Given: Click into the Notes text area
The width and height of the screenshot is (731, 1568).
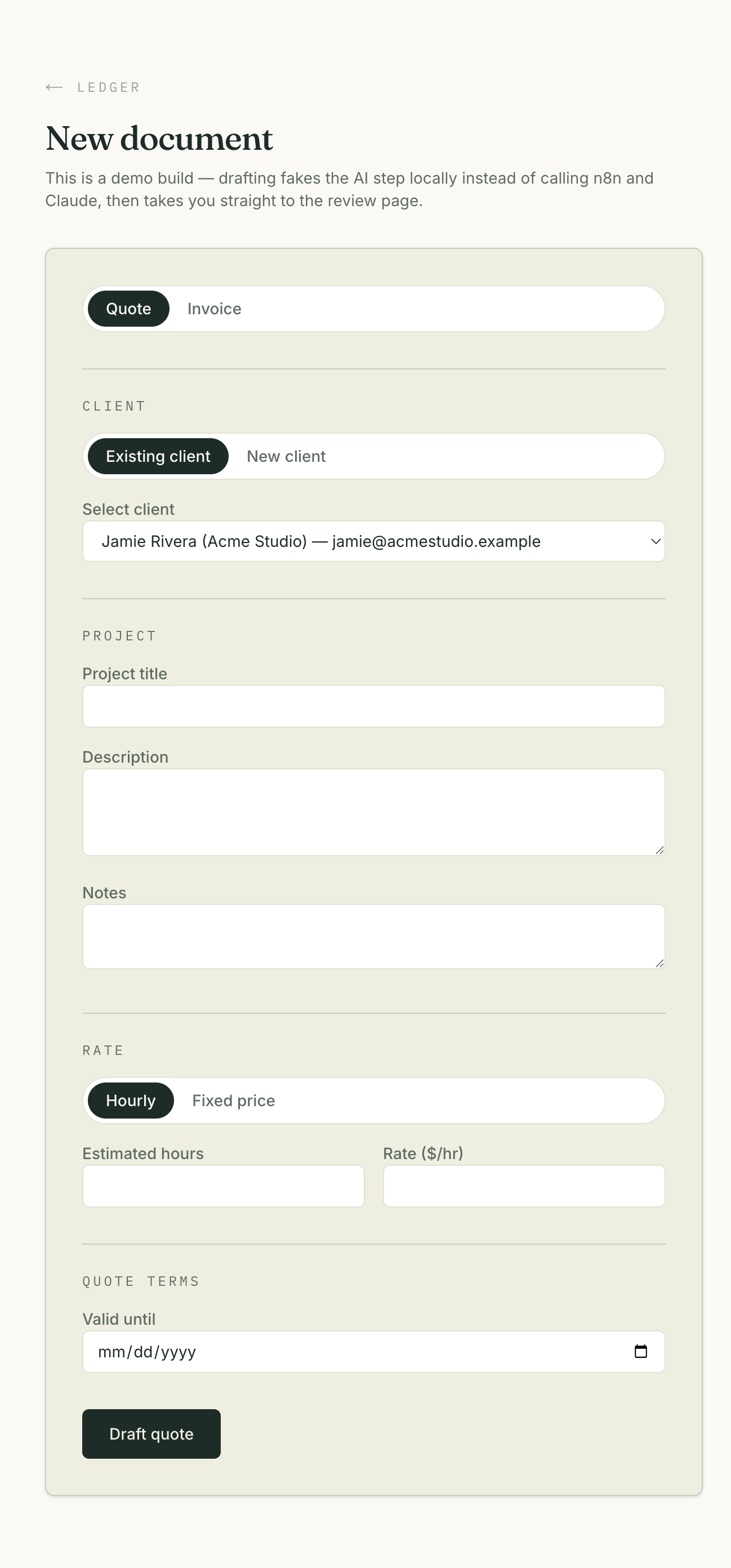Looking at the screenshot, I should [x=374, y=936].
